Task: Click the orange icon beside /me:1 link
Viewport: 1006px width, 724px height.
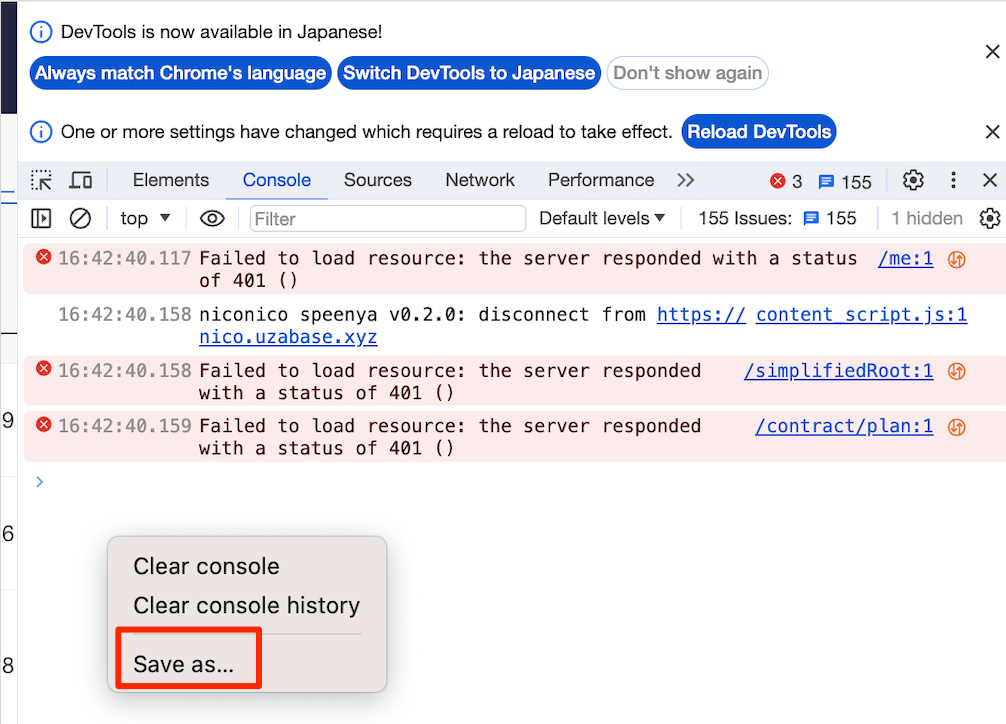Action: [x=956, y=259]
